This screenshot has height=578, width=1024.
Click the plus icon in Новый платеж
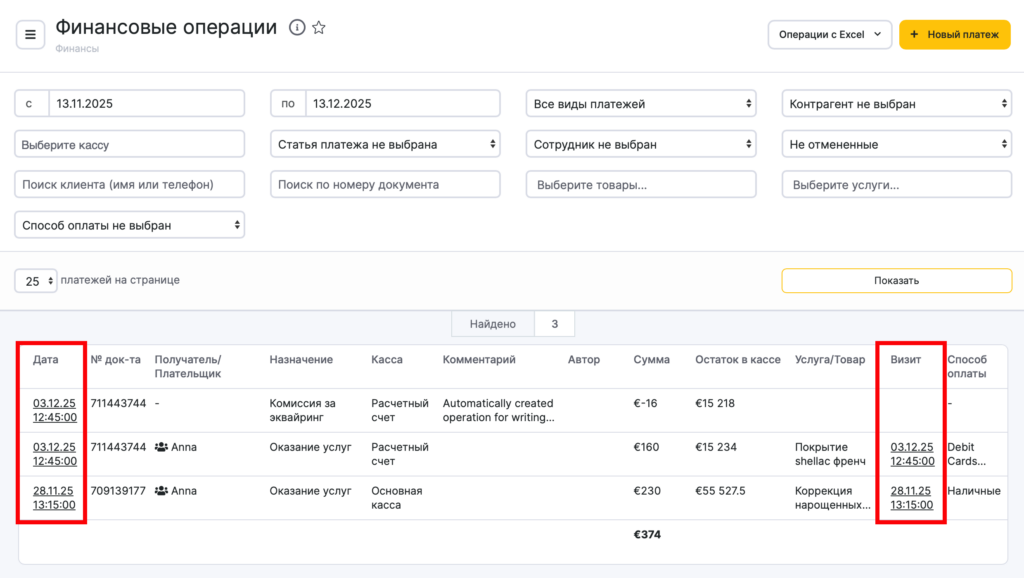point(914,34)
